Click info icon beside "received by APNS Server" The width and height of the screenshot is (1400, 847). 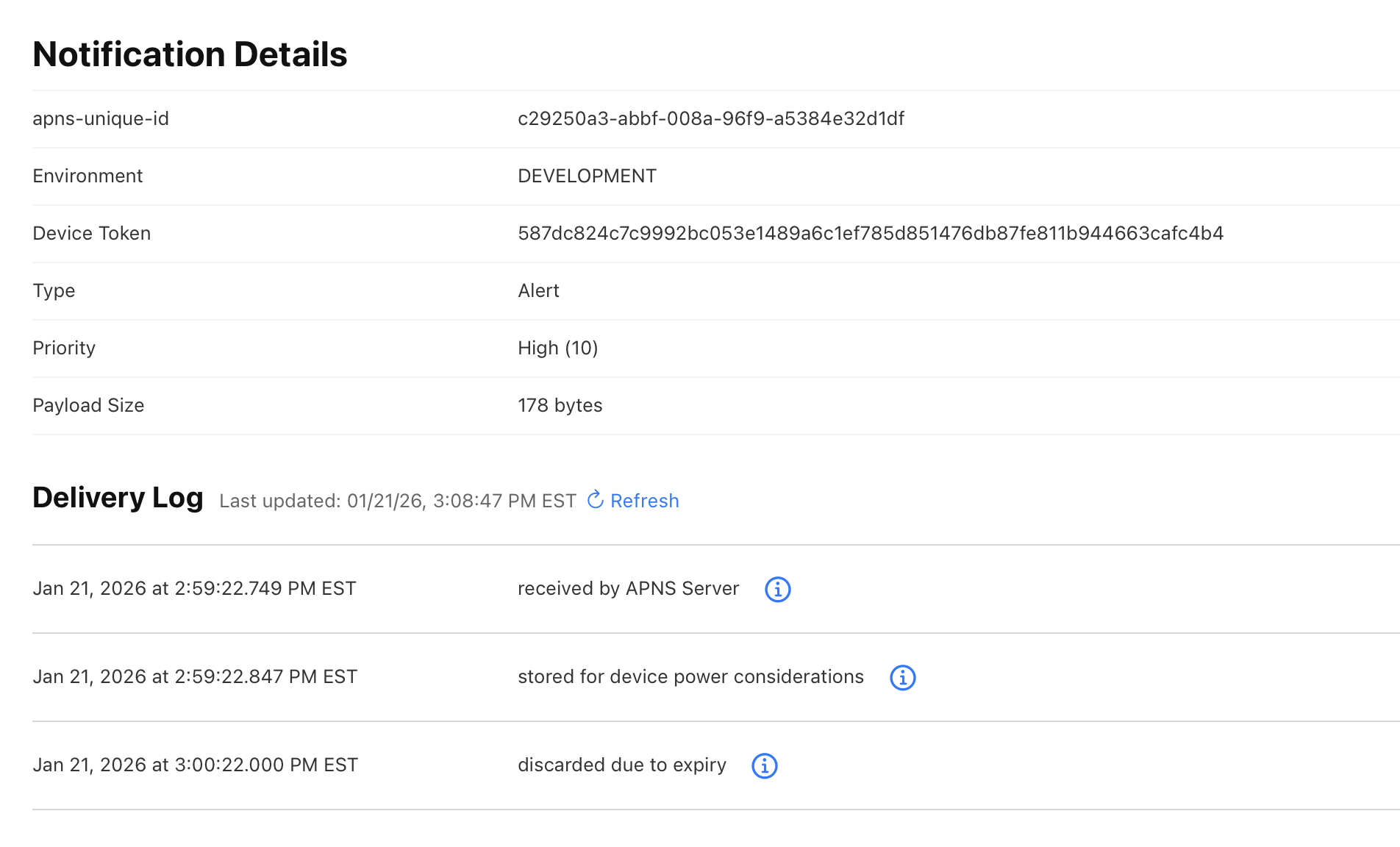(777, 589)
